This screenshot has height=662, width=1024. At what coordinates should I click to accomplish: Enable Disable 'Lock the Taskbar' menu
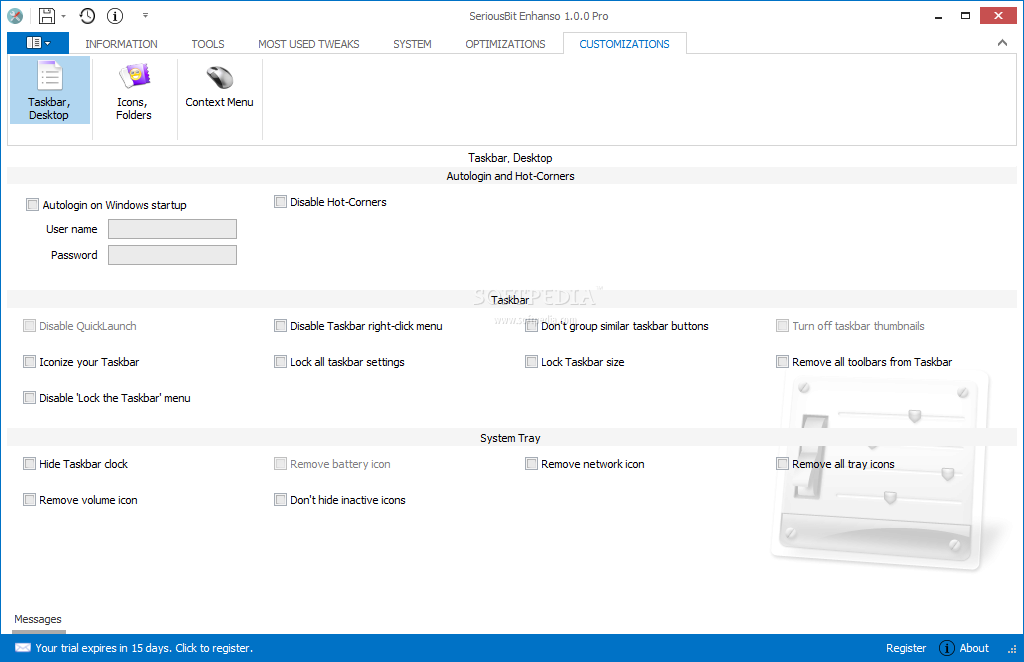29,398
